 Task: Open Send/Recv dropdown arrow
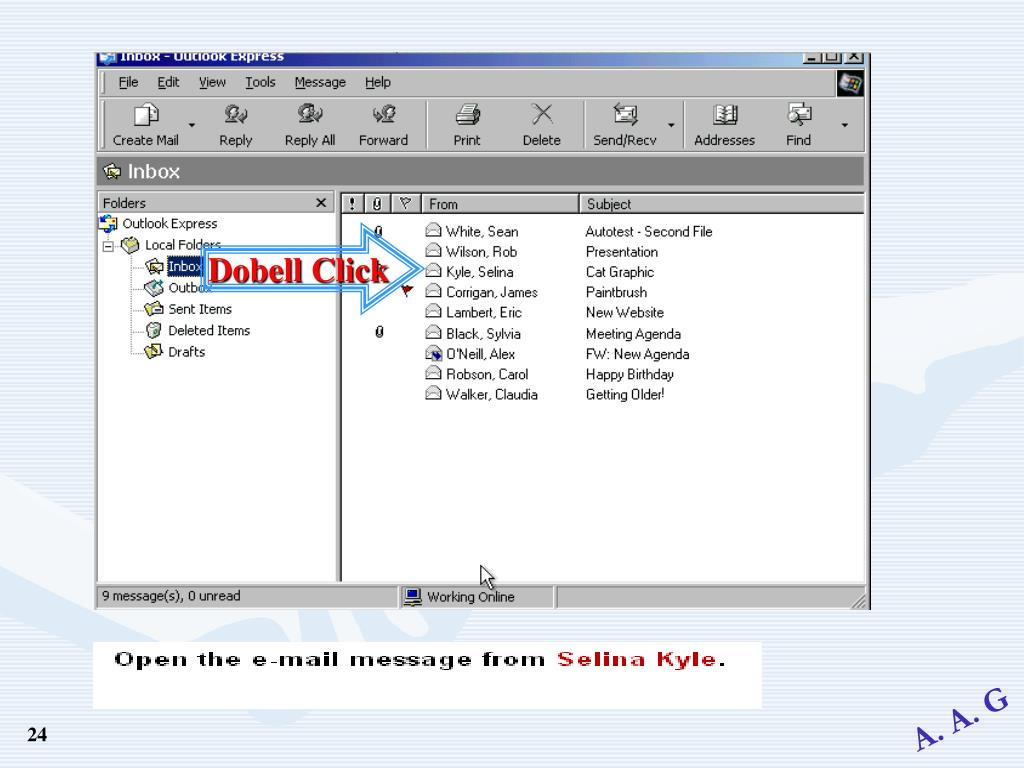click(x=671, y=124)
